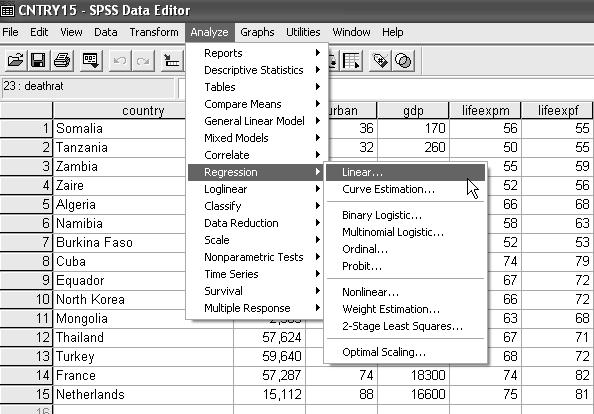The height and width of the screenshot is (414, 594).
Task: Click the 18300 gdp cell for France
Action: coord(413,375)
